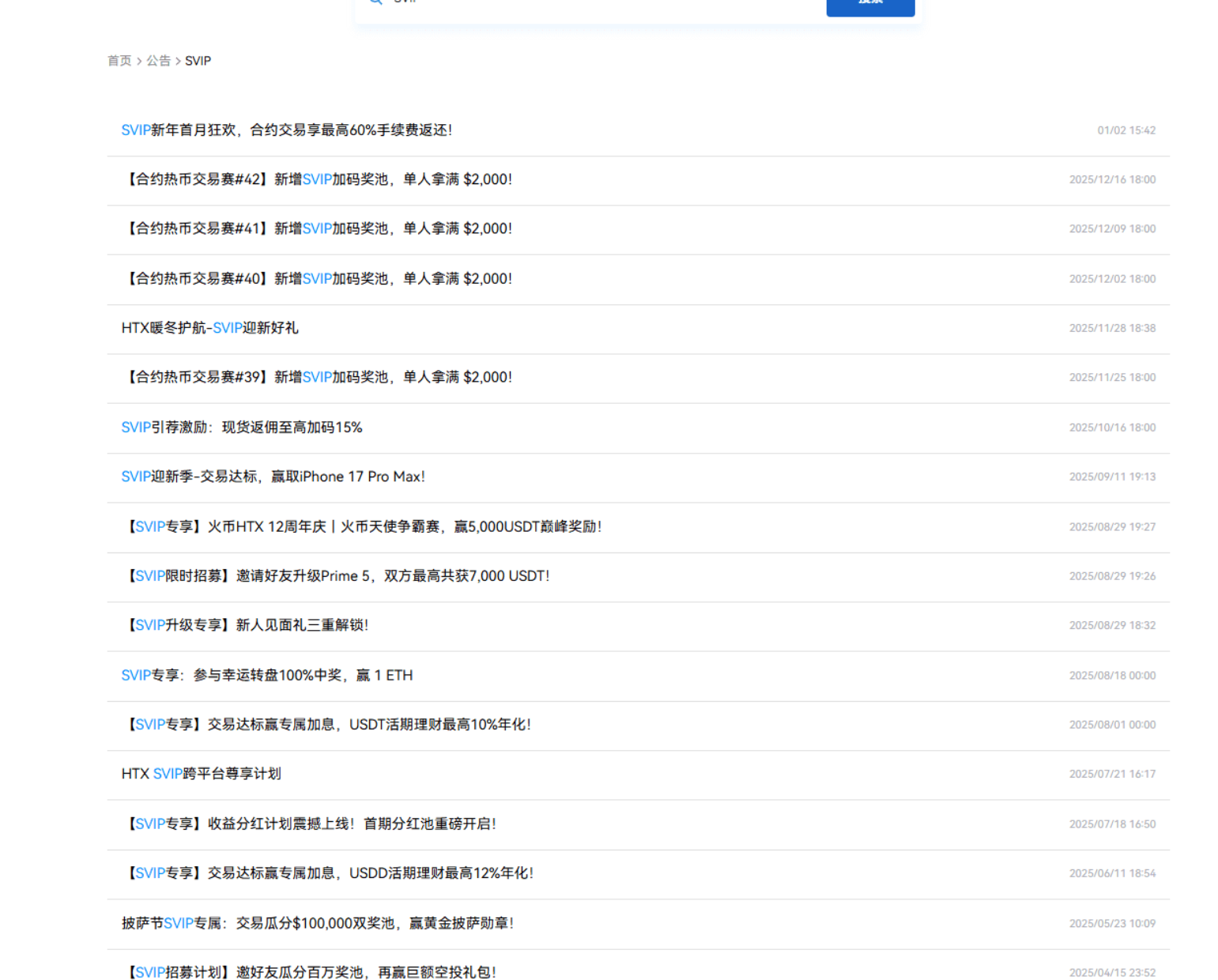This screenshot has height=980, width=1218.
Task: Open SVIP升级专享 新人见面礼 announcement
Action: (x=245, y=625)
